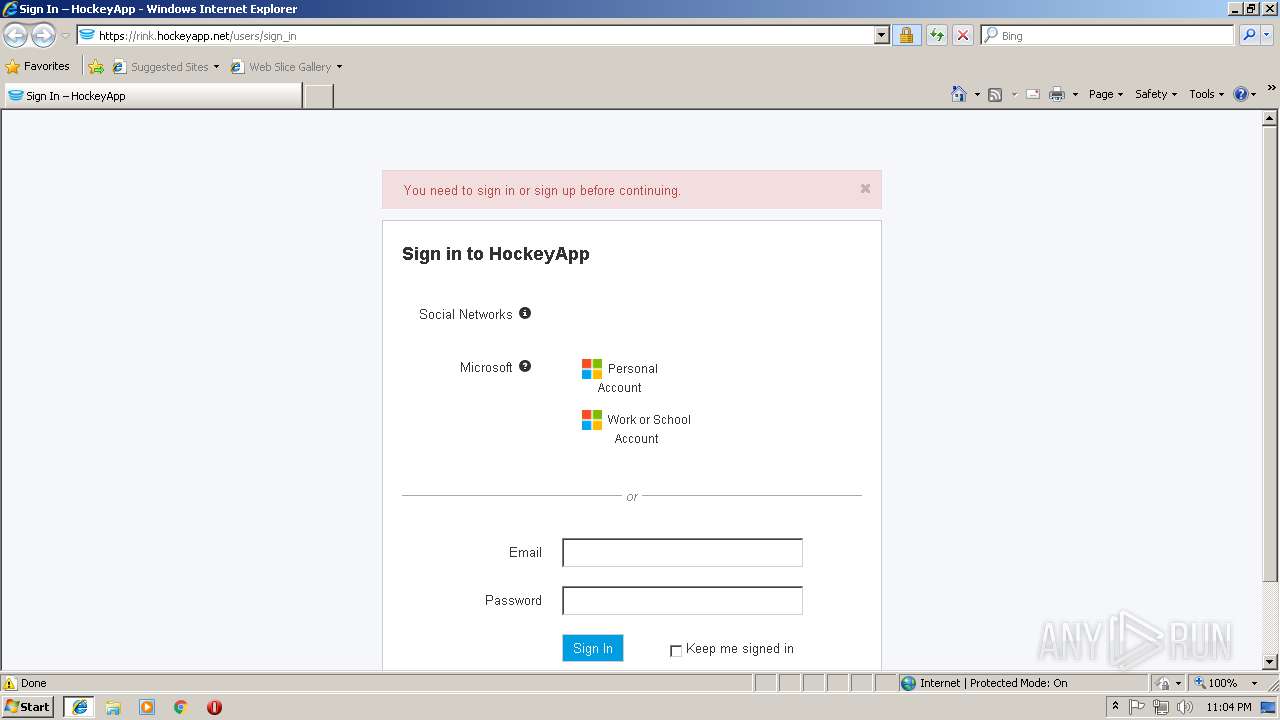This screenshot has width=1280, height=720.
Task: Click the browser Back arrow button
Action: tap(15, 36)
